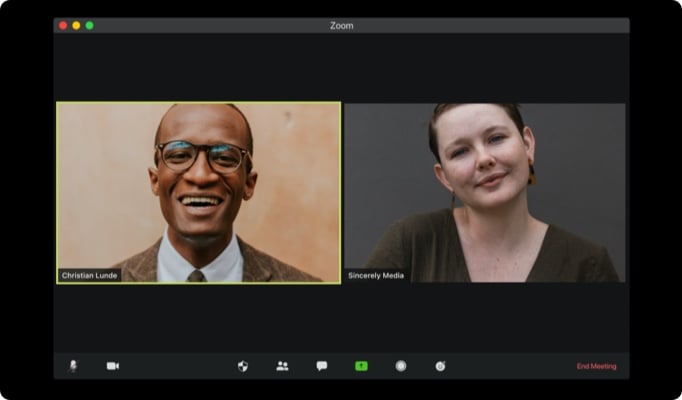Open the Chat bubble panel
The height and width of the screenshot is (400, 682).
[x=322, y=366]
